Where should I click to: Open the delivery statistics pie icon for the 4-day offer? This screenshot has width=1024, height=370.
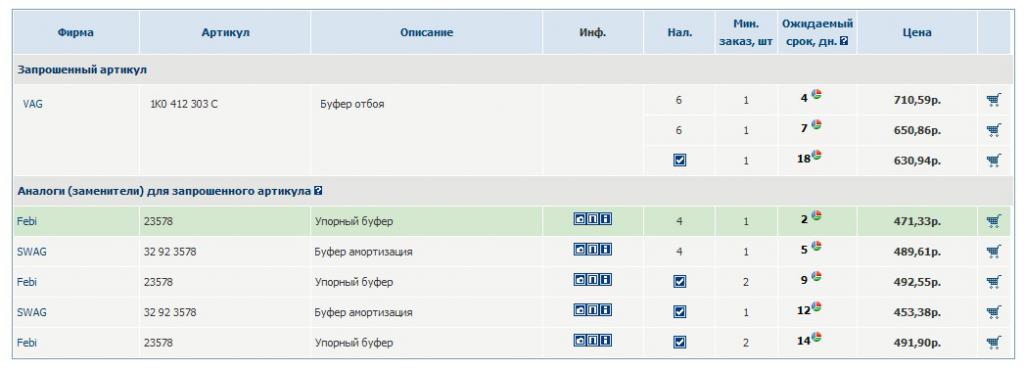pyautogui.click(x=816, y=95)
